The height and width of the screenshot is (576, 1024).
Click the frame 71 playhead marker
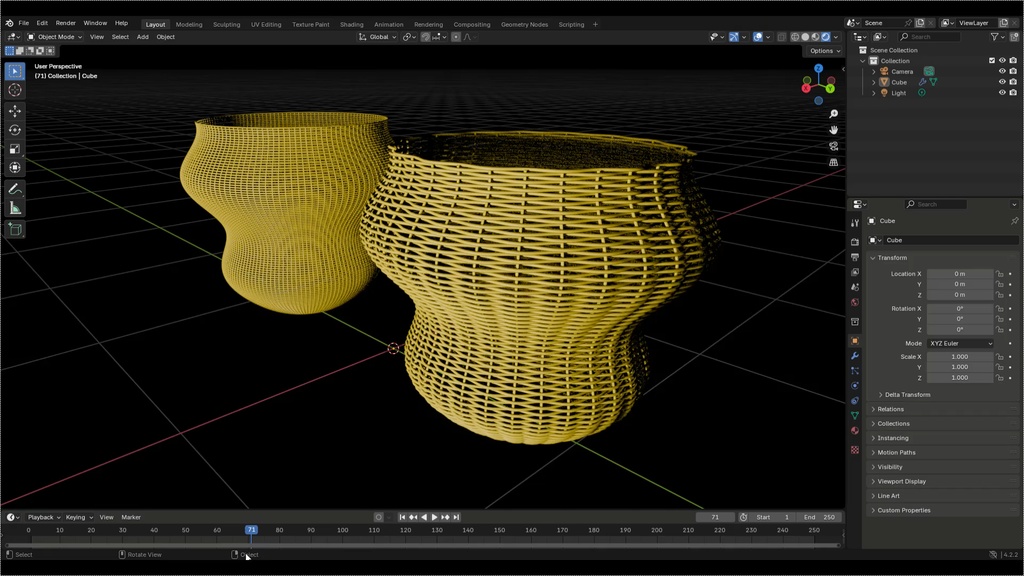(x=251, y=530)
